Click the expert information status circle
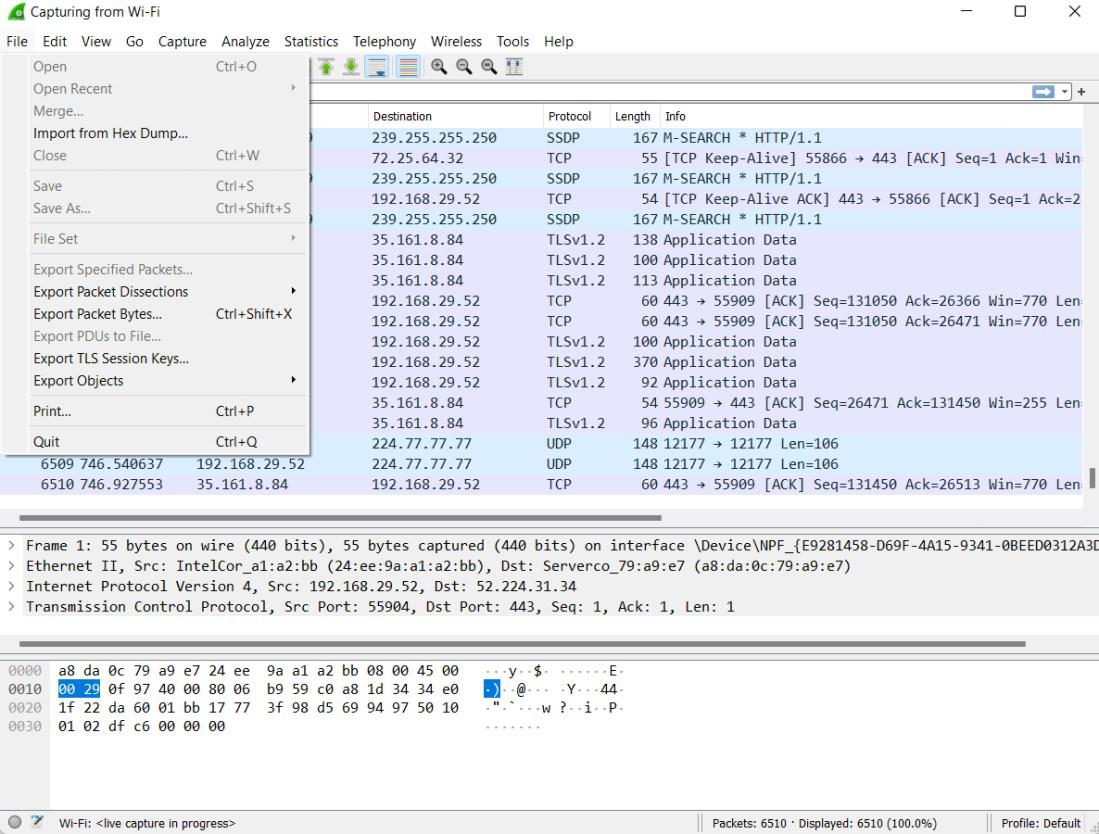 15,823
